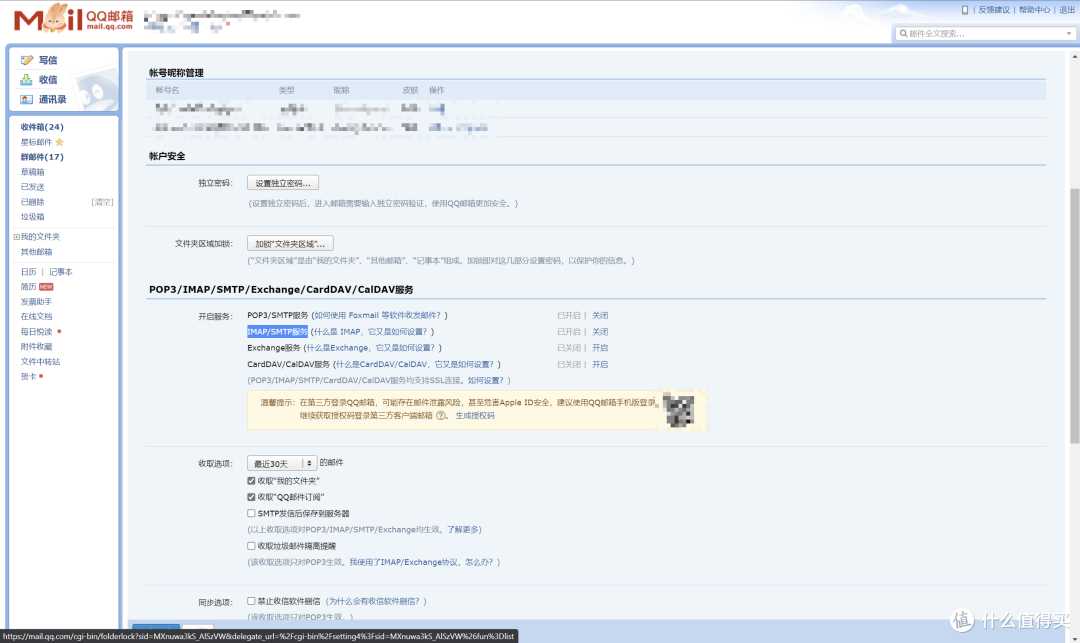Check 禁止收信软件删信 checkbox
Image resolution: width=1080 pixels, height=643 pixels.
point(252,601)
